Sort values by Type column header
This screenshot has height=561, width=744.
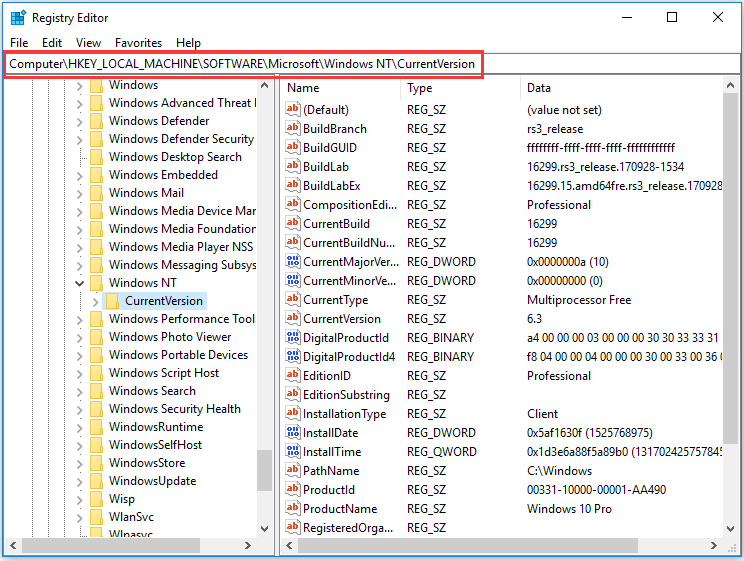click(461, 88)
